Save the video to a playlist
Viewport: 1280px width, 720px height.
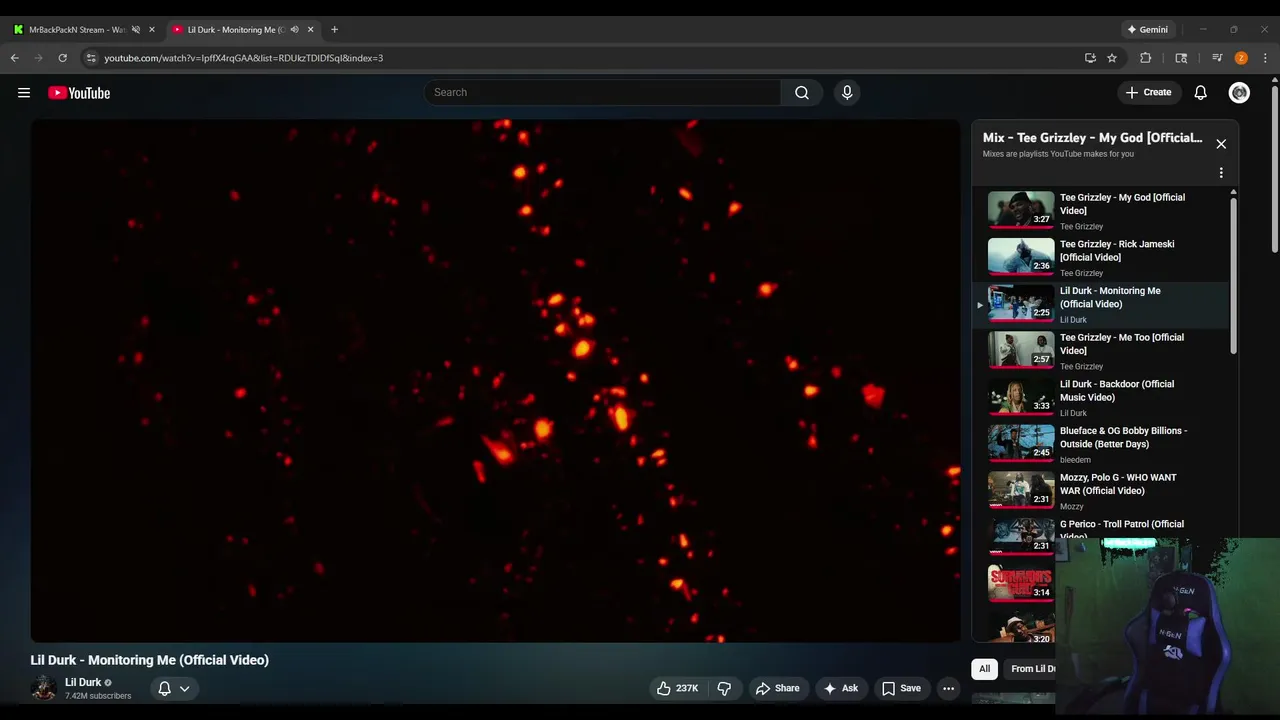click(x=900, y=688)
